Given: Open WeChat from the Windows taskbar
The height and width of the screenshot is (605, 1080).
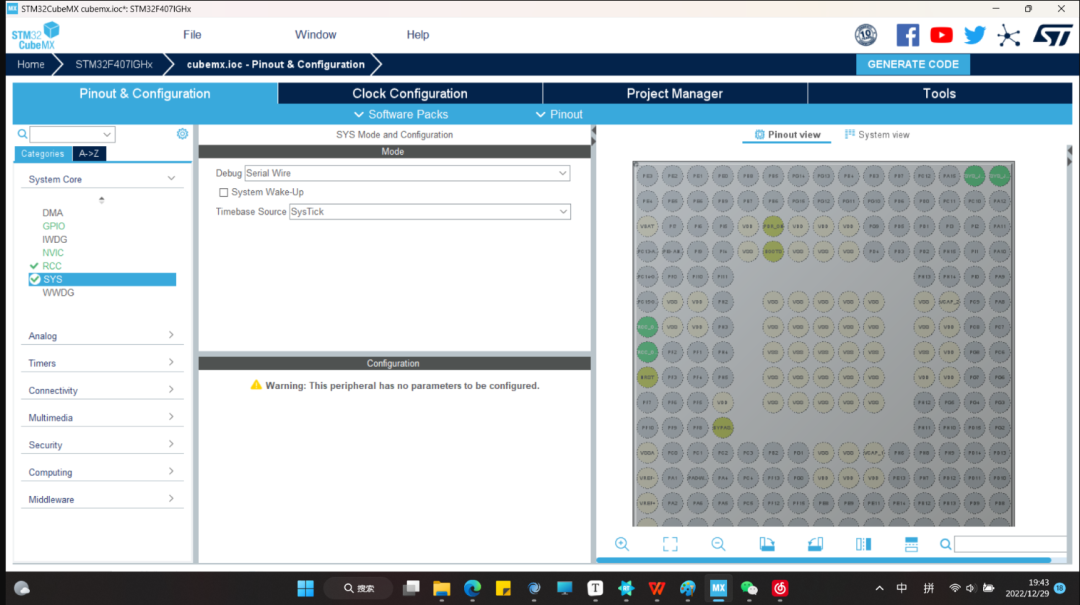Looking at the screenshot, I should click(x=749, y=588).
